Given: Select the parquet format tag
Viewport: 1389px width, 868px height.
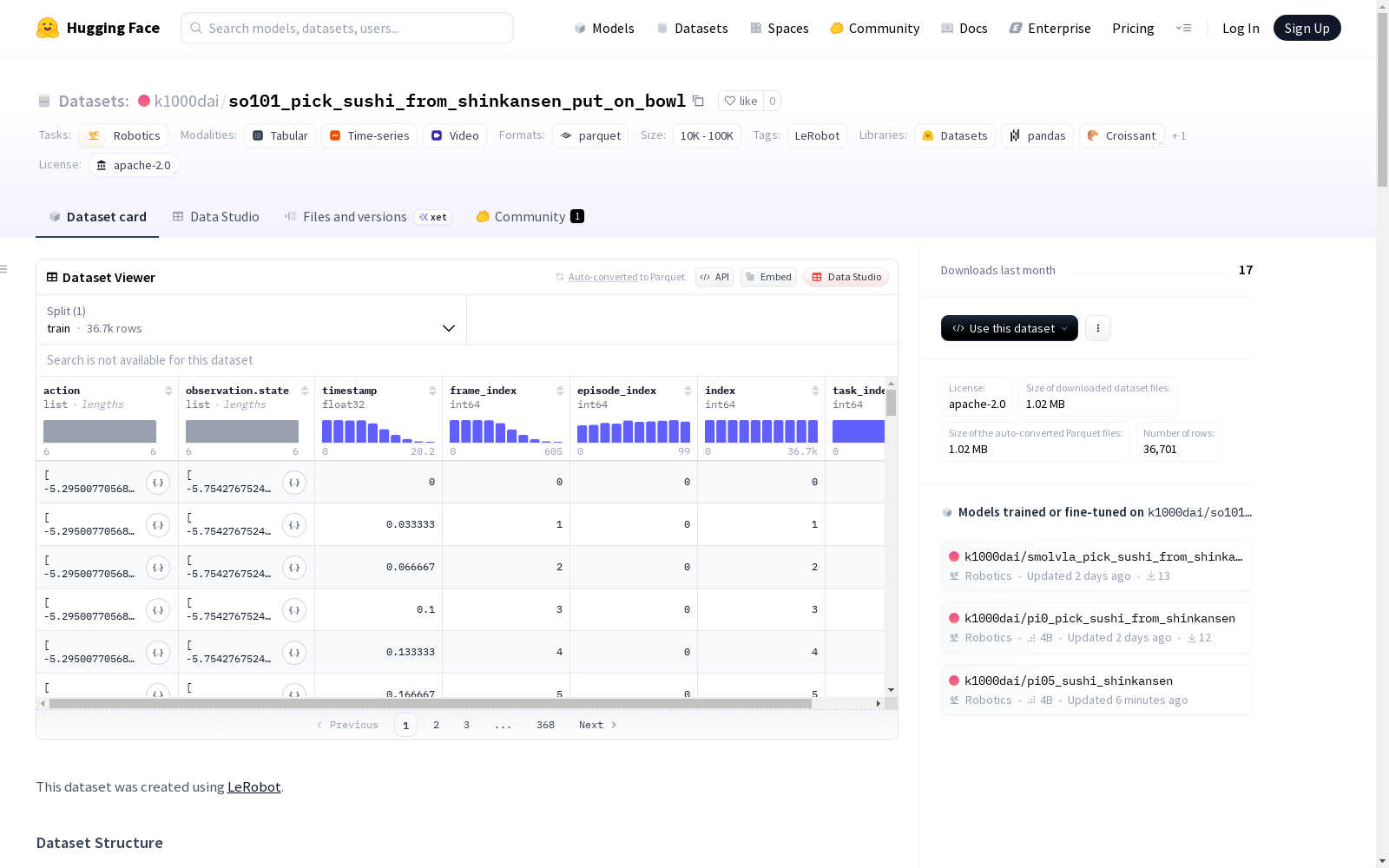Looking at the screenshot, I should point(590,135).
